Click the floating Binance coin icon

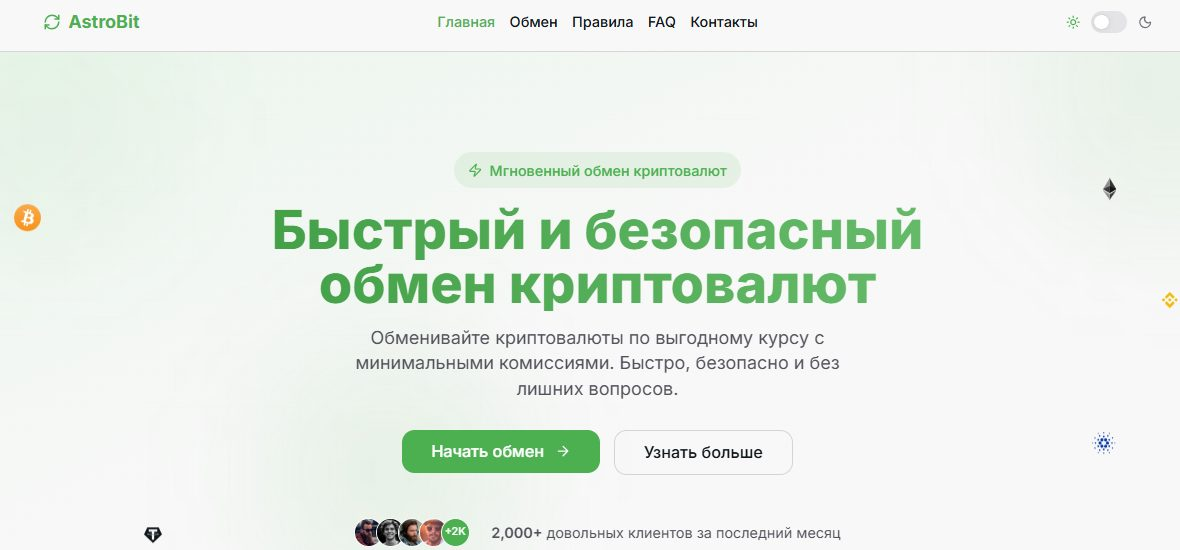click(x=1169, y=300)
